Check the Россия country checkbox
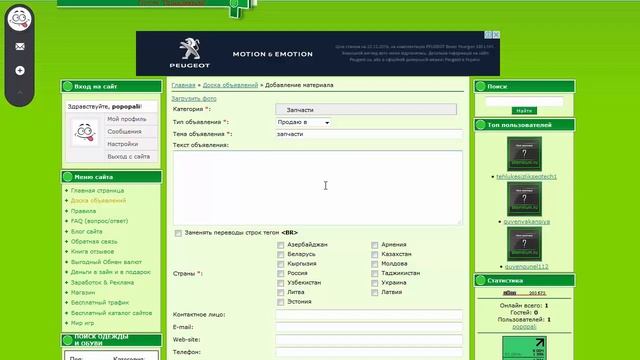This screenshot has height=360, width=640. (280, 273)
